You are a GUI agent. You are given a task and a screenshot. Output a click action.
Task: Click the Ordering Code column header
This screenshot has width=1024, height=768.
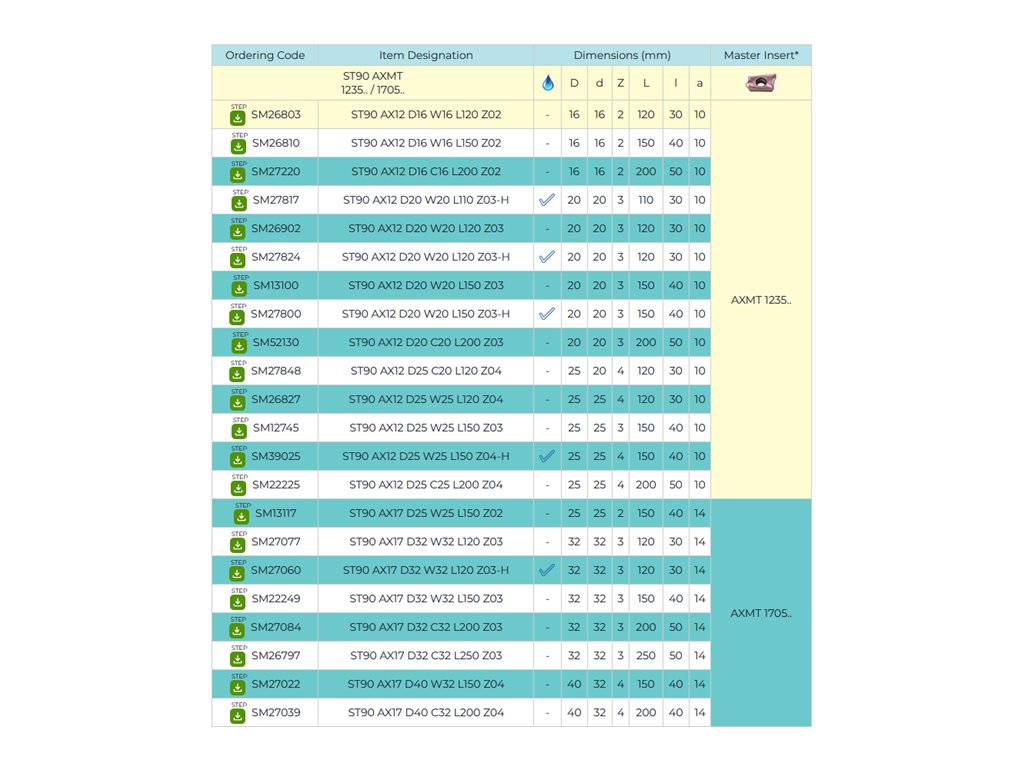click(265, 55)
